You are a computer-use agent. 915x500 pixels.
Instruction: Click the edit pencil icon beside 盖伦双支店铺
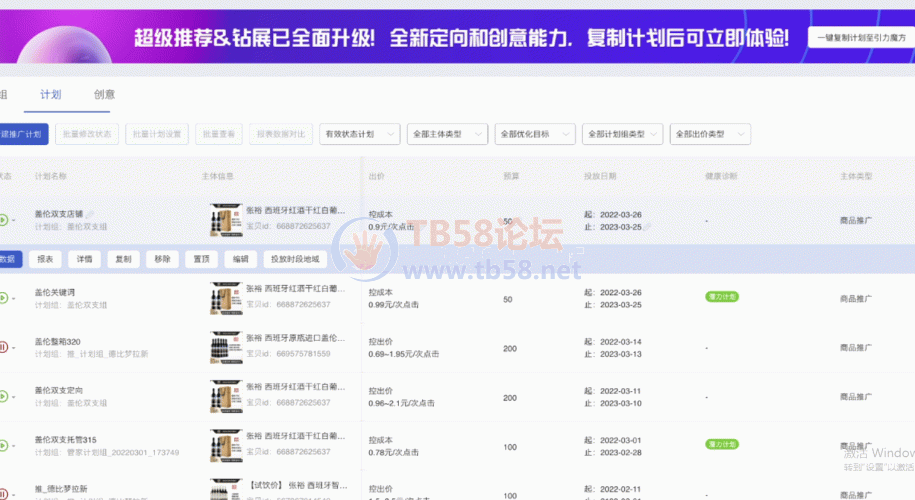click(90, 214)
